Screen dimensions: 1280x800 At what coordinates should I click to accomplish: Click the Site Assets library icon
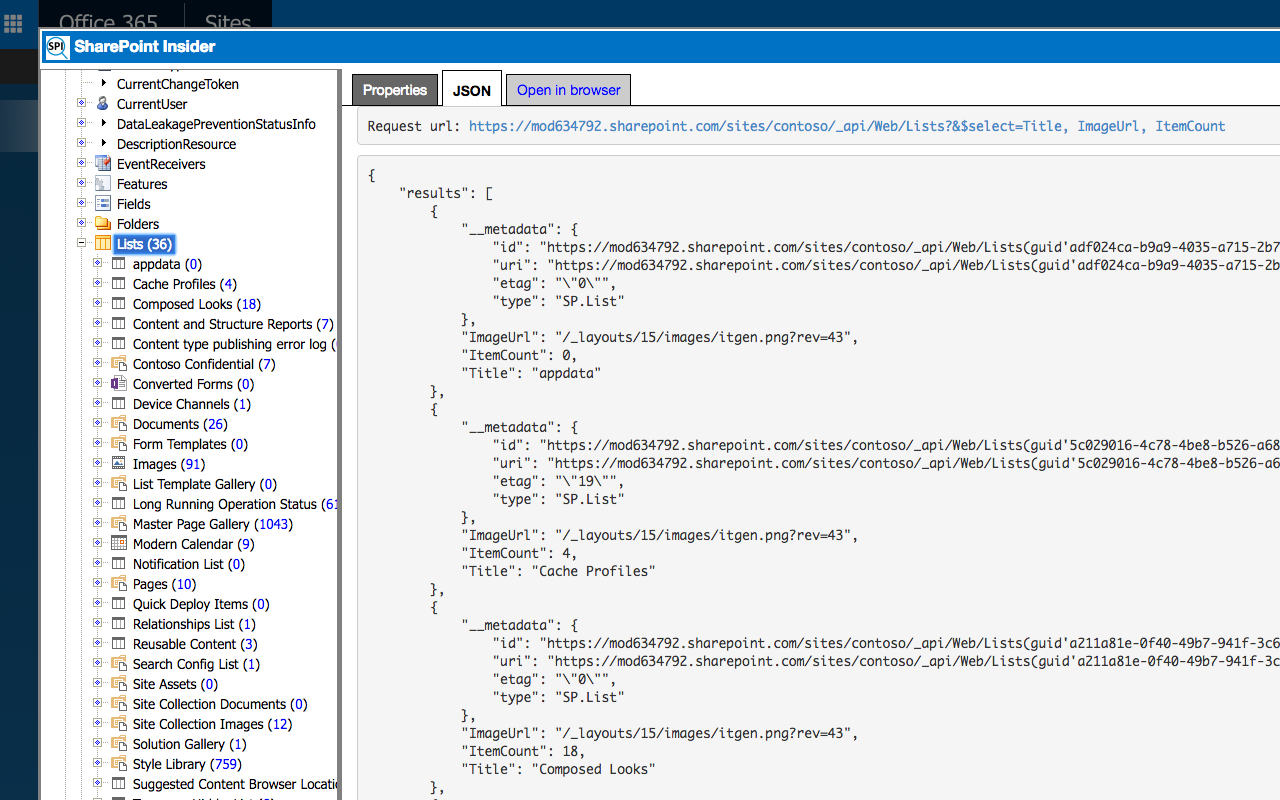(x=118, y=684)
